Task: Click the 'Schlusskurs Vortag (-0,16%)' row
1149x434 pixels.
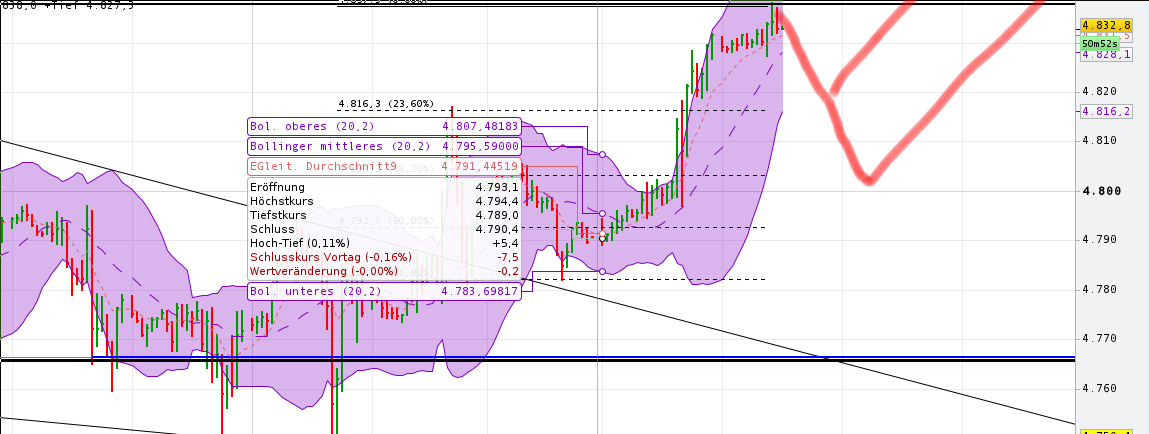Action: [x=384, y=257]
